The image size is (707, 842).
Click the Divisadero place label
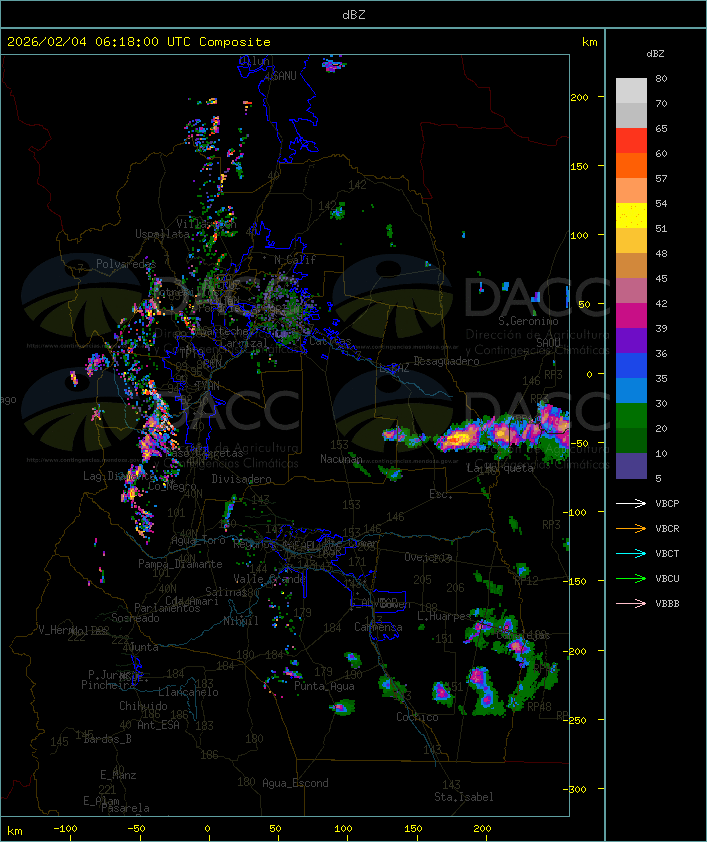[x=241, y=478]
